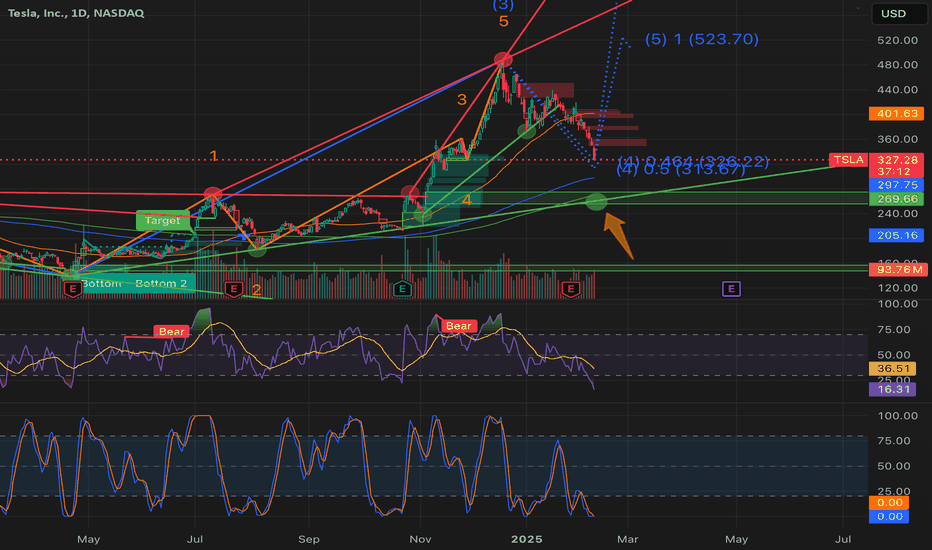
Task: Click the Tesla, Inc. 1D NASDAQ chart title
Action: [75, 13]
